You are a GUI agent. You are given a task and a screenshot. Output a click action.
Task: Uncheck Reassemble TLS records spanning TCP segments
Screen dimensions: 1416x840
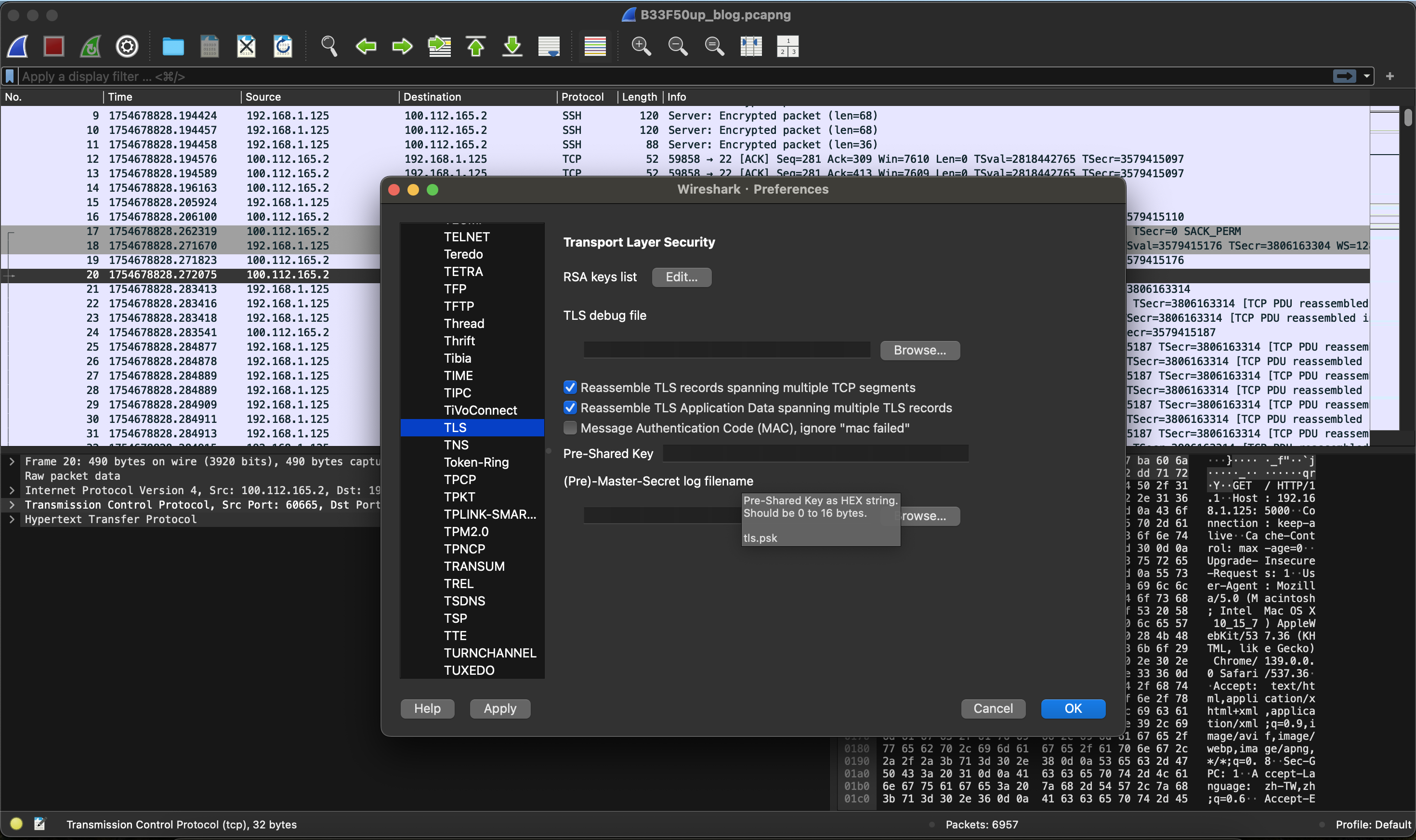point(570,387)
